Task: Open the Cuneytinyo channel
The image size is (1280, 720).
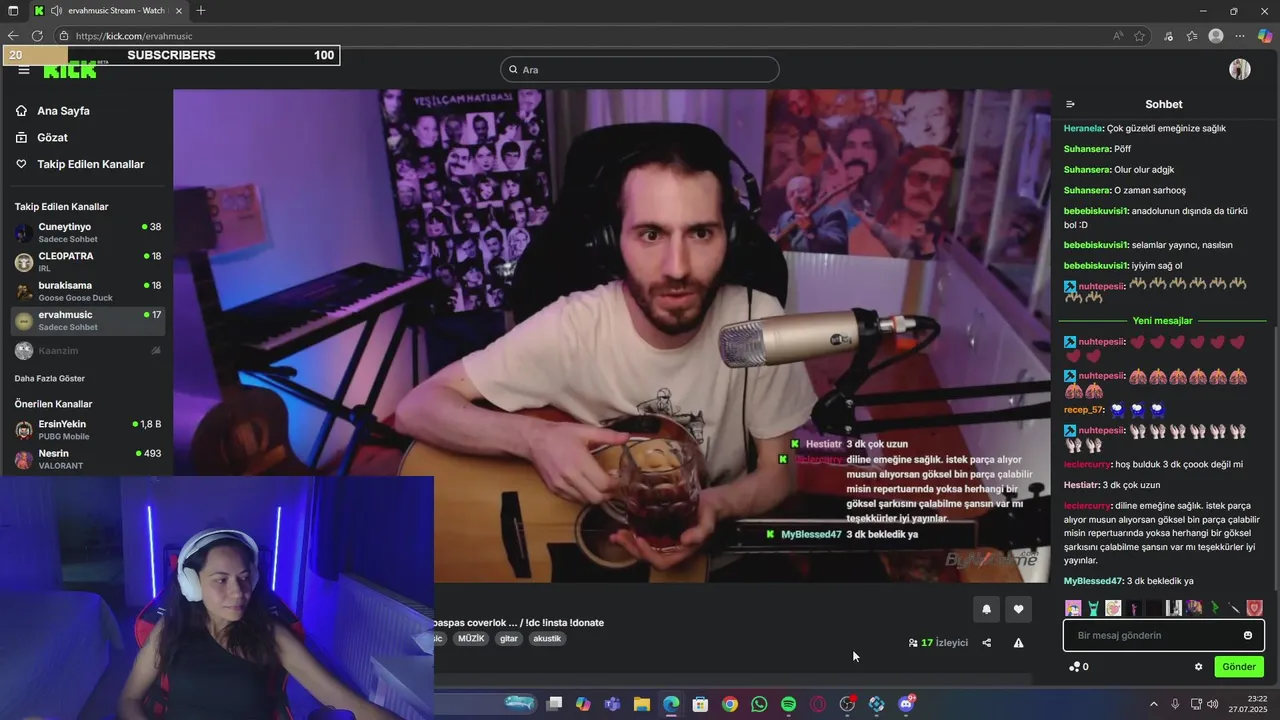Action: click(88, 233)
